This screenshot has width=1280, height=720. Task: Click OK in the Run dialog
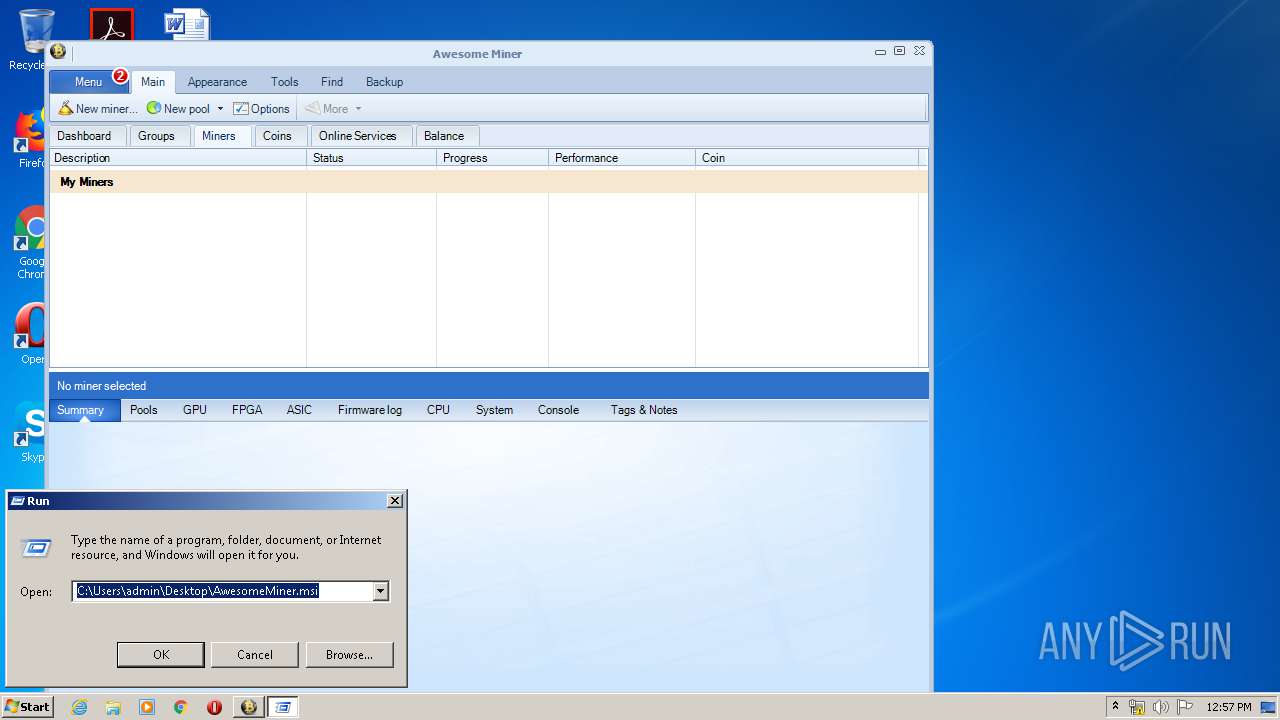pos(161,655)
